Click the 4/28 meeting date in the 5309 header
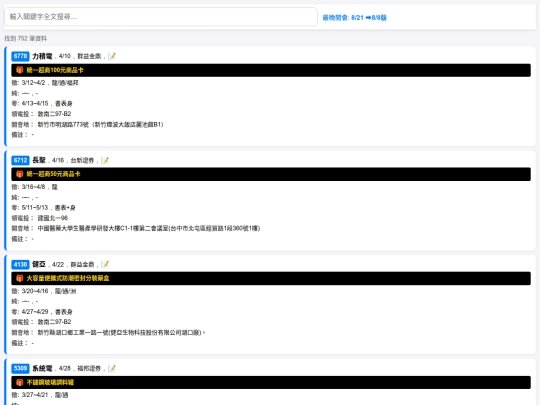The image size is (540, 405). pyautogui.click(x=64, y=368)
